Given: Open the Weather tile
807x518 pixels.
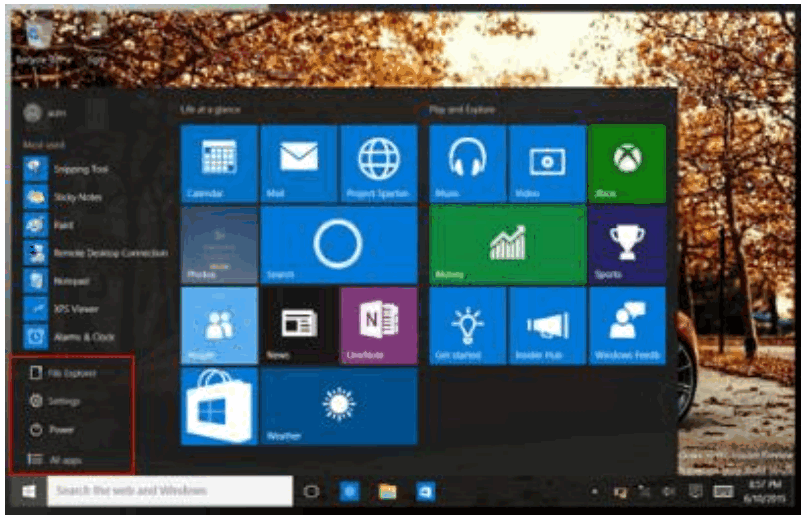Looking at the screenshot, I should click(339, 406).
